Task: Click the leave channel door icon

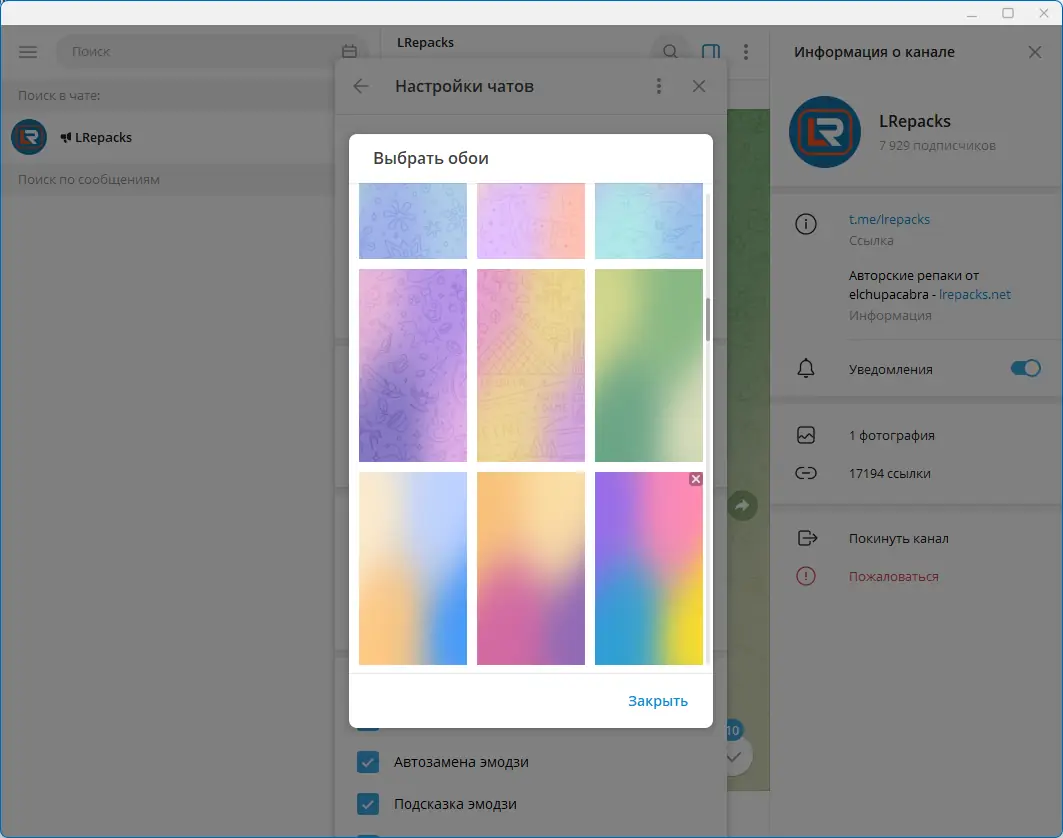Action: (806, 538)
